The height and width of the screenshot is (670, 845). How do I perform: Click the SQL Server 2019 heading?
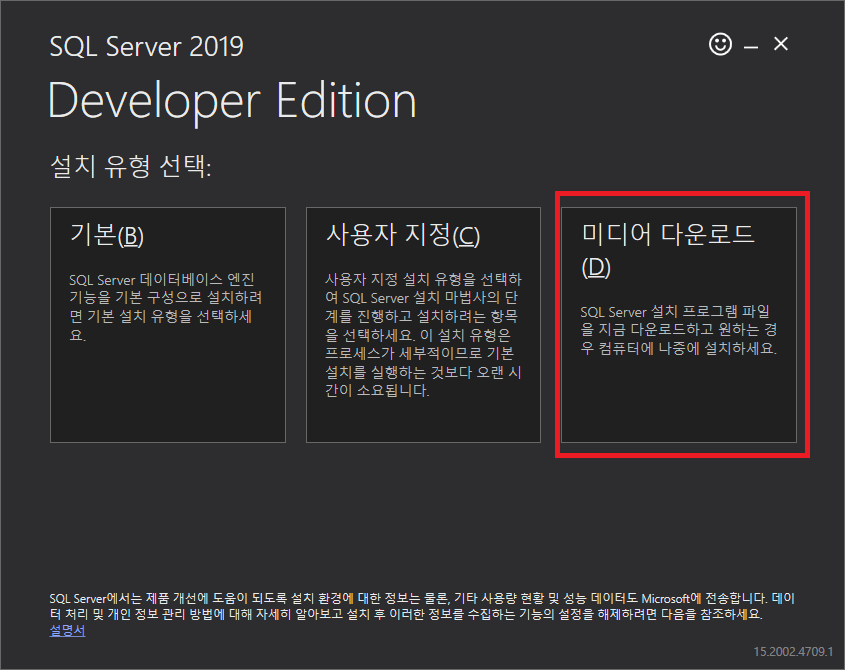click(147, 46)
